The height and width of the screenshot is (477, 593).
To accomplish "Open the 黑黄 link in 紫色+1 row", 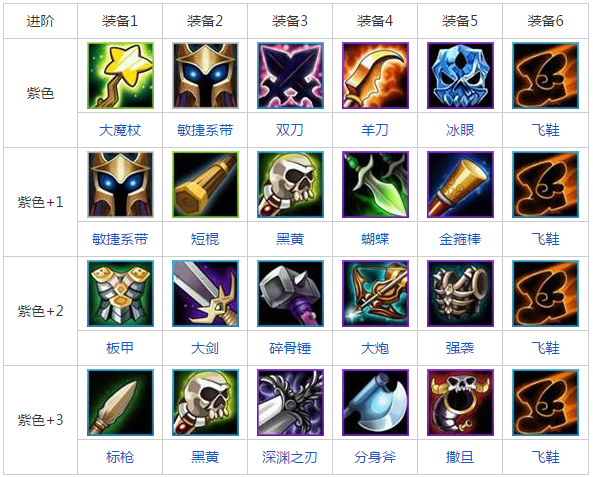I will 290,239.
